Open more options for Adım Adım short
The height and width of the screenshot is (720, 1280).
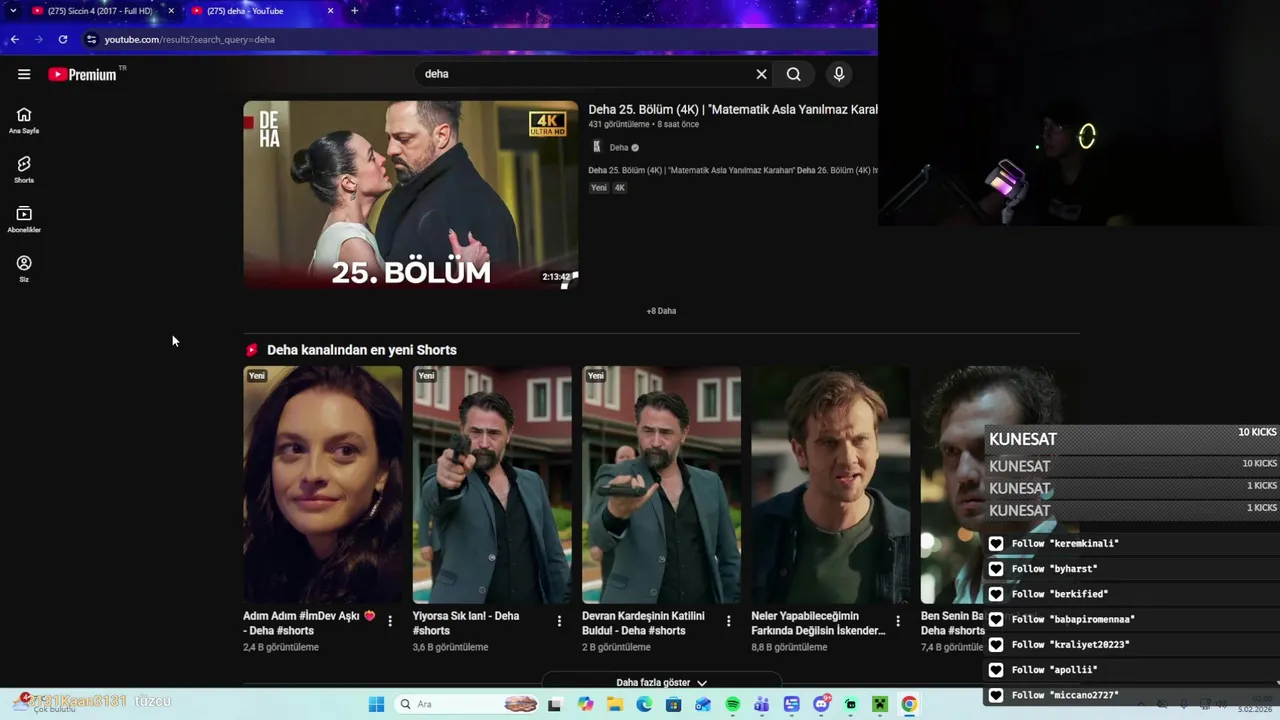pyautogui.click(x=390, y=621)
